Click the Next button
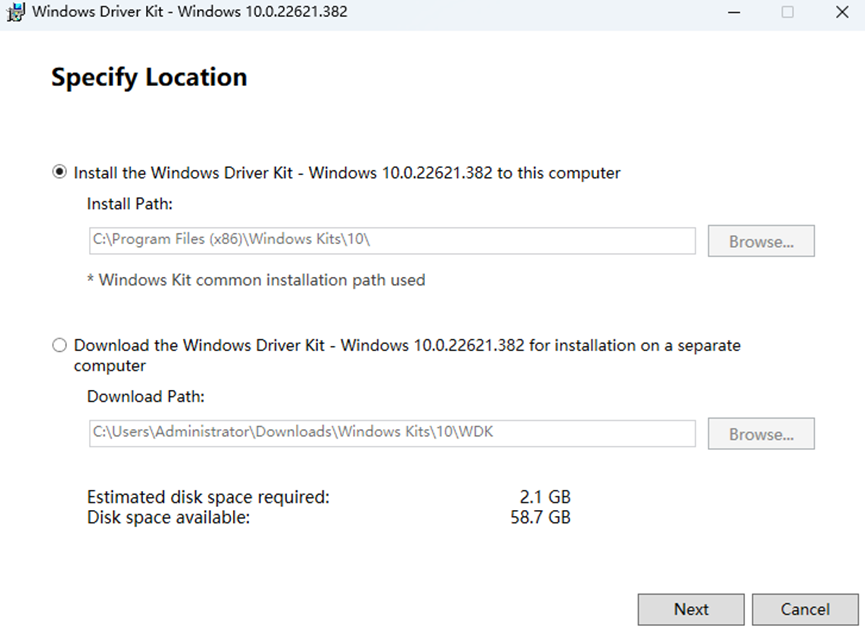The width and height of the screenshot is (865, 634). (691, 609)
